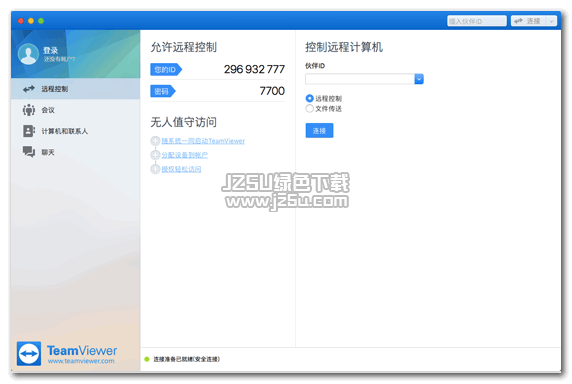The height and width of the screenshot is (384, 572).
Task: Open the 授权轻松访问 link
Action: [181, 169]
